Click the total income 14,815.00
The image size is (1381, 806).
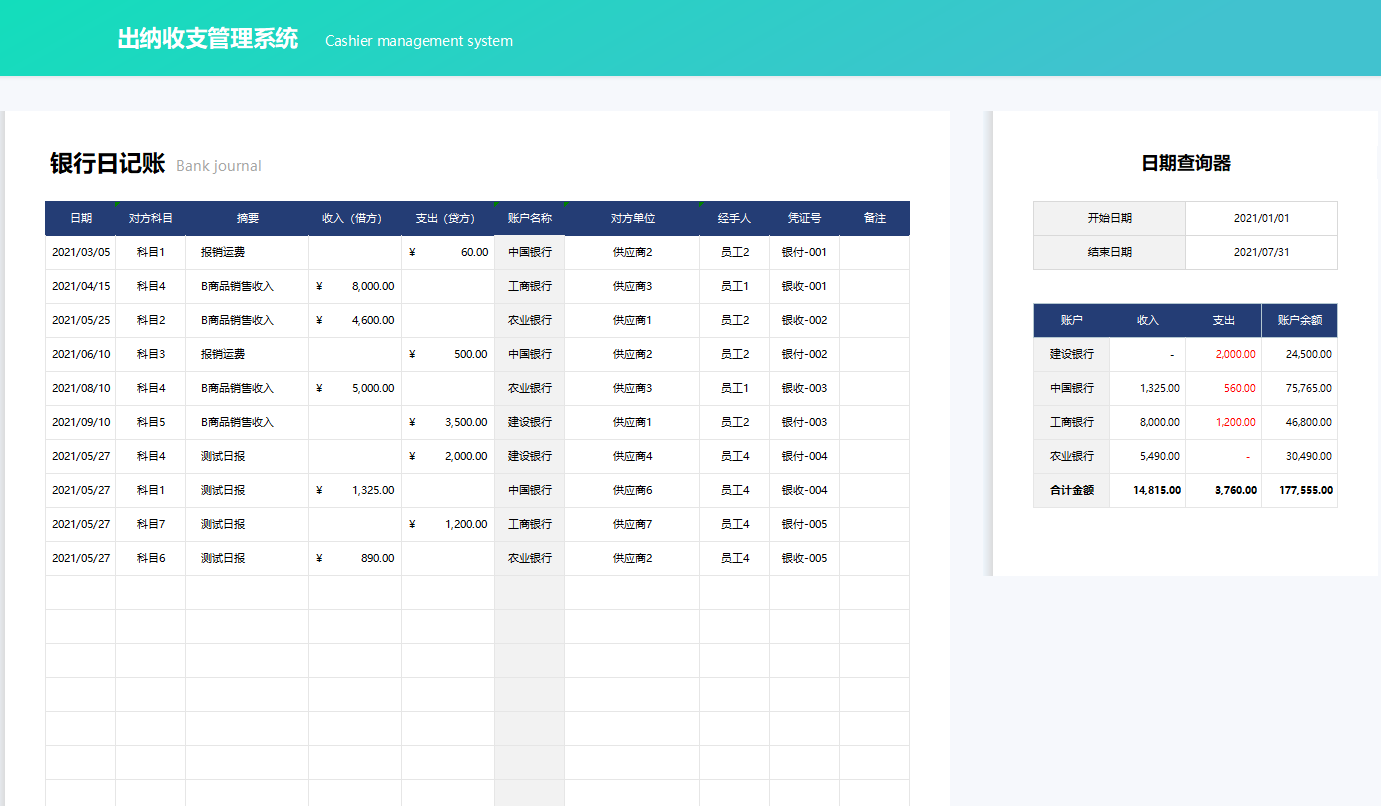(x=1148, y=490)
